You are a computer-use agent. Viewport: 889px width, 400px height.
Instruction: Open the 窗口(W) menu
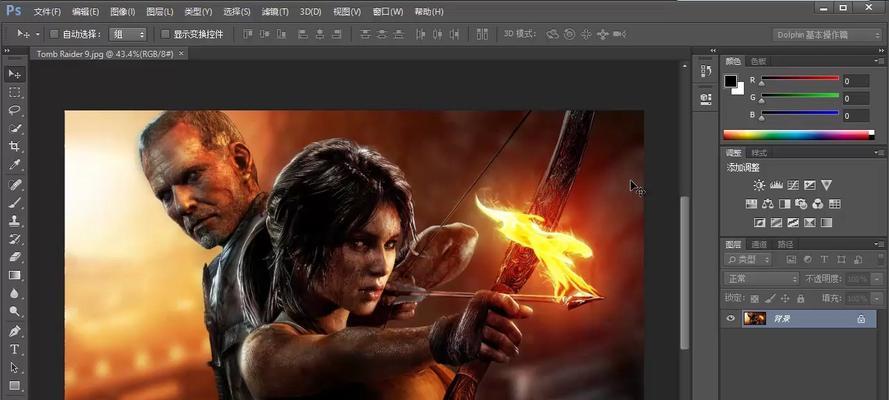click(x=388, y=11)
